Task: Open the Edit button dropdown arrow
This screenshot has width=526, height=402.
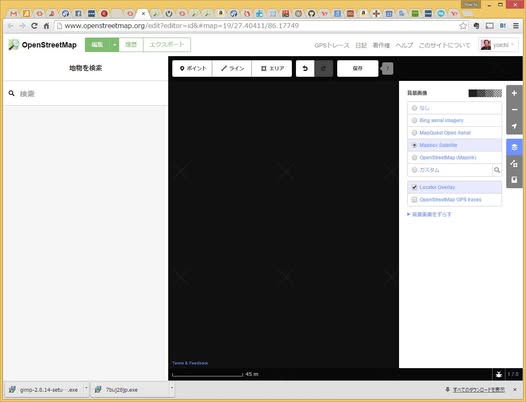Action: click(x=114, y=45)
